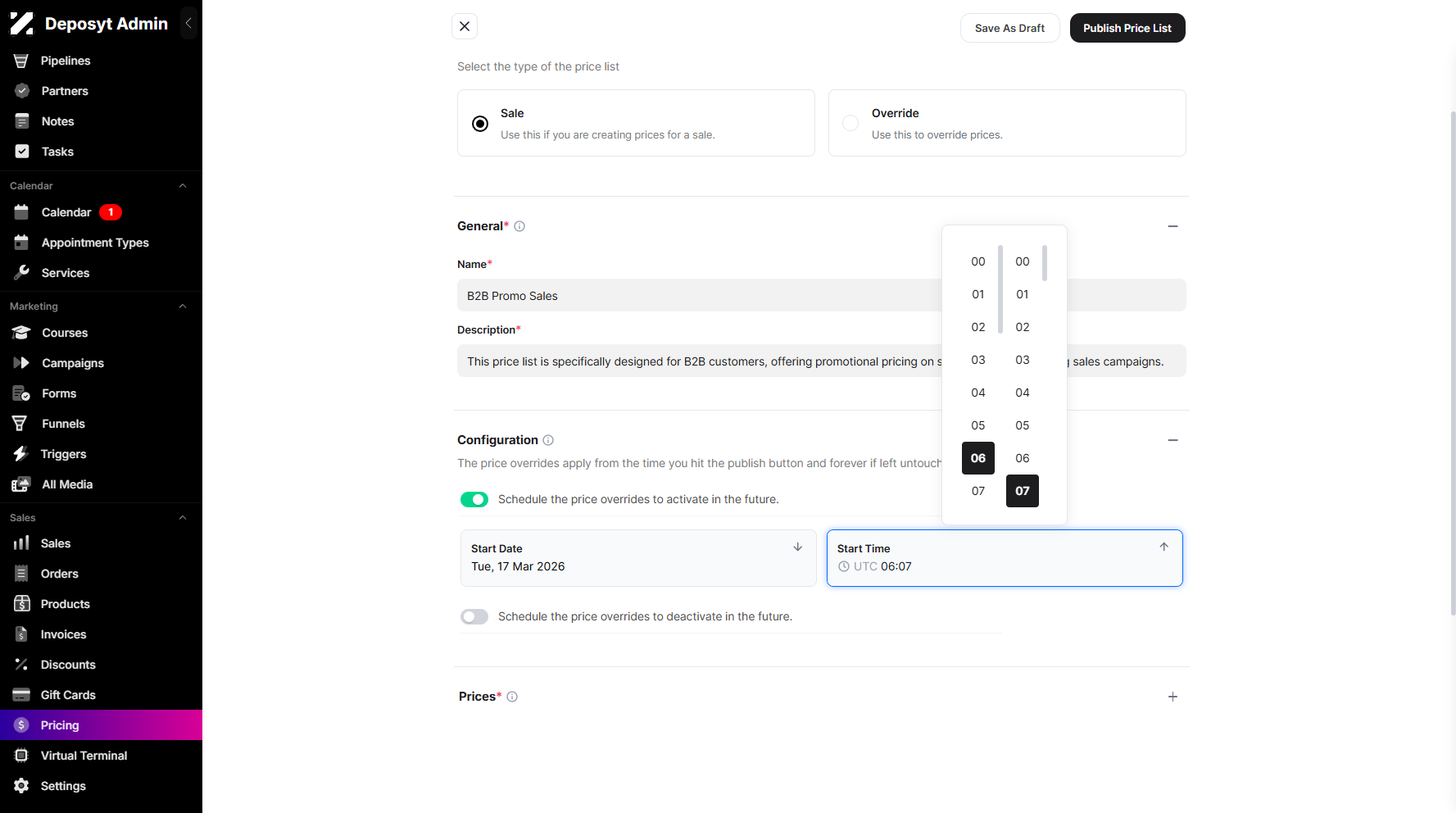Select the Sale price list radio button
This screenshot has height=813, width=1456.
(x=480, y=124)
